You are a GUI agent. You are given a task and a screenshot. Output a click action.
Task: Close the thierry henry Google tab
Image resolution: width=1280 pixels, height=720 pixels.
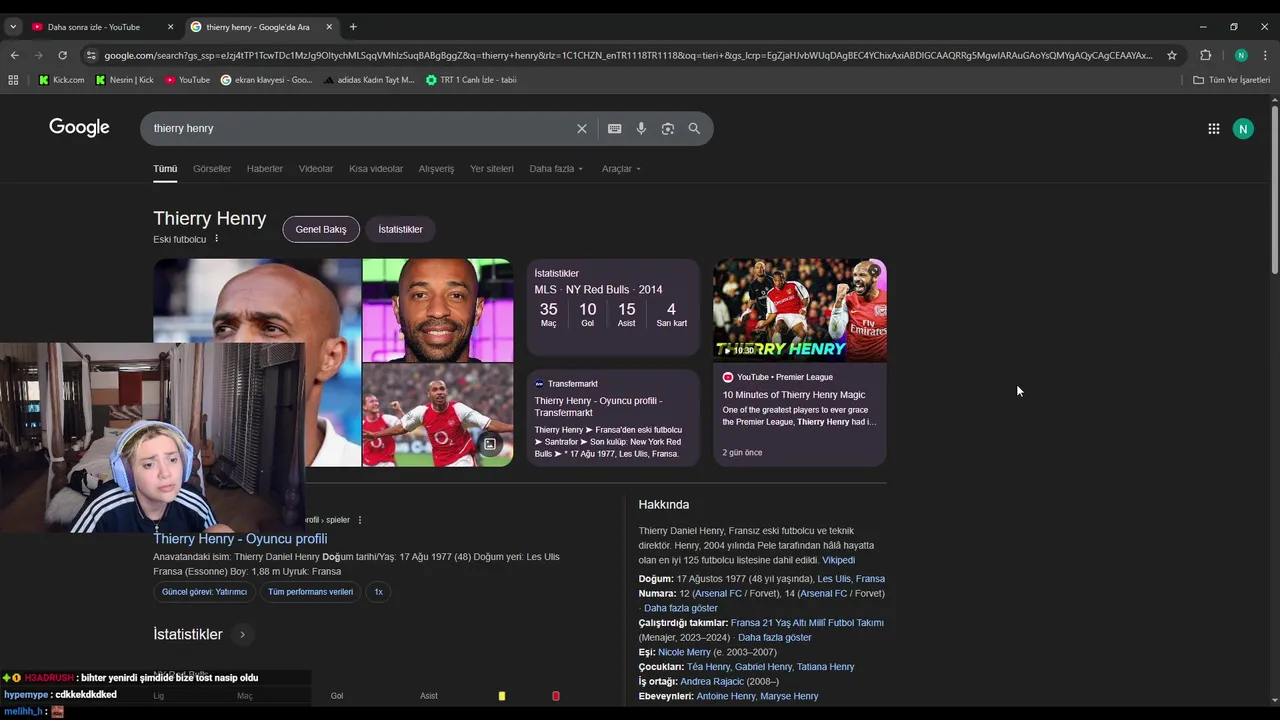[329, 27]
